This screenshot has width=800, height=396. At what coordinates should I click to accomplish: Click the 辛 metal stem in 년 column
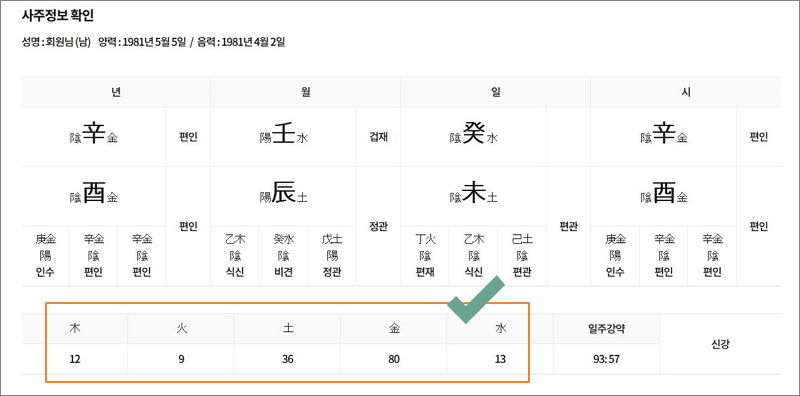point(94,134)
